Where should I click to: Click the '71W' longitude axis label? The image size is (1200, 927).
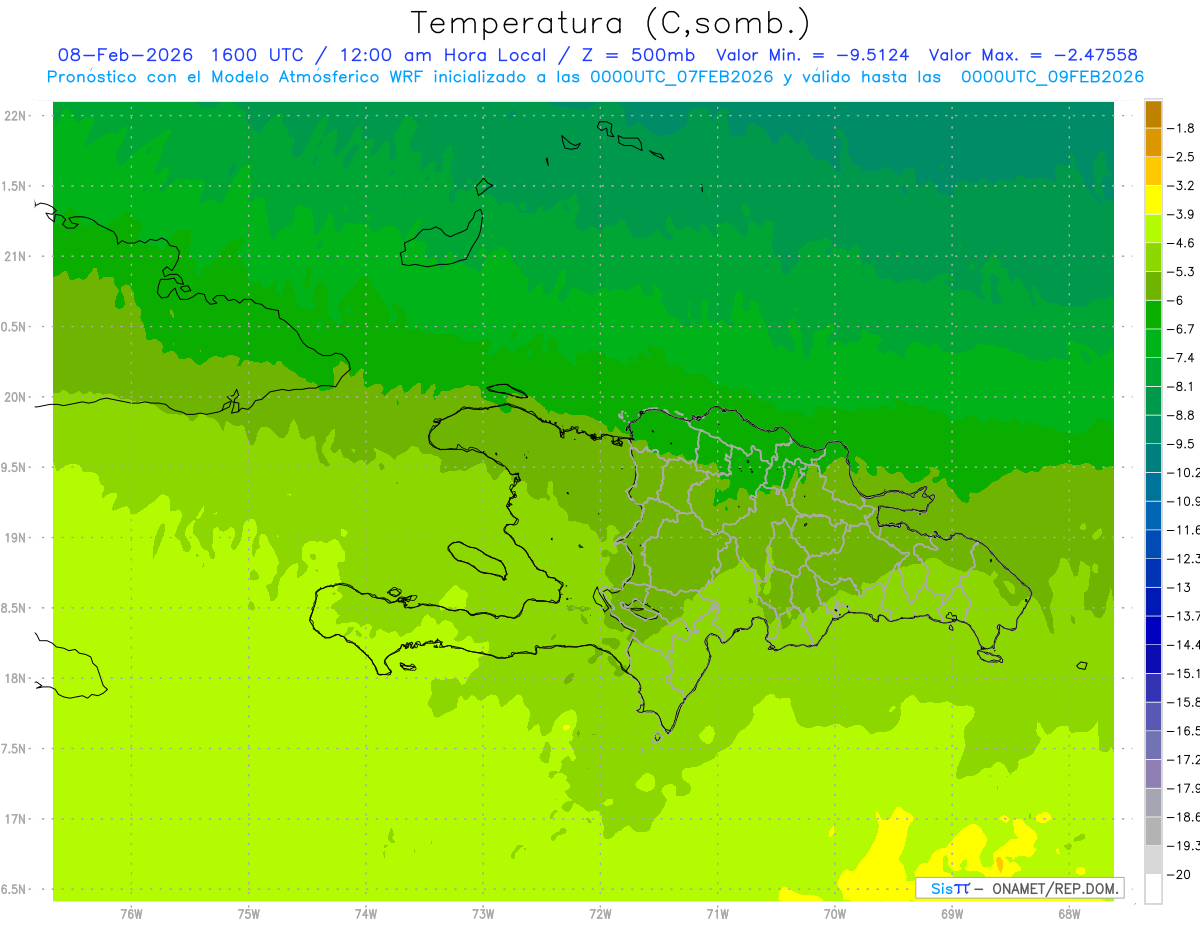[x=717, y=914]
